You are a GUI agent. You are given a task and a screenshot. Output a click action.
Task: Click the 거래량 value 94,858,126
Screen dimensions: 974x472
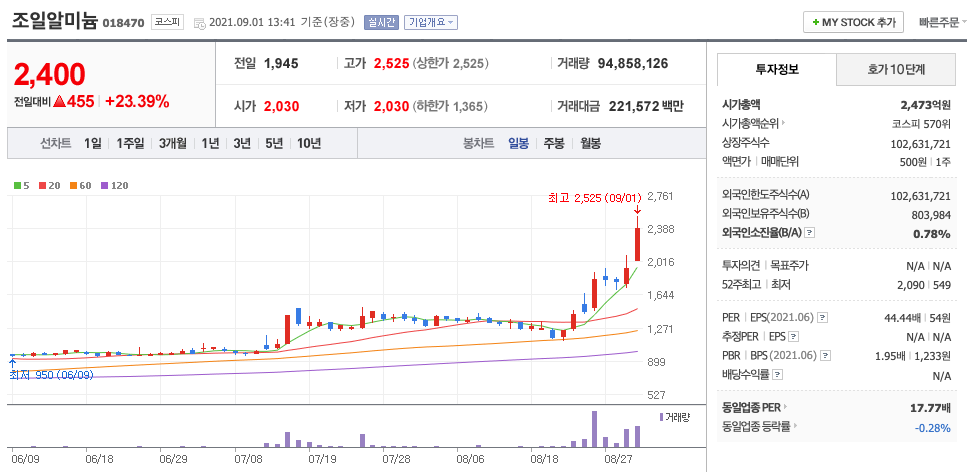[x=633, y=63]
